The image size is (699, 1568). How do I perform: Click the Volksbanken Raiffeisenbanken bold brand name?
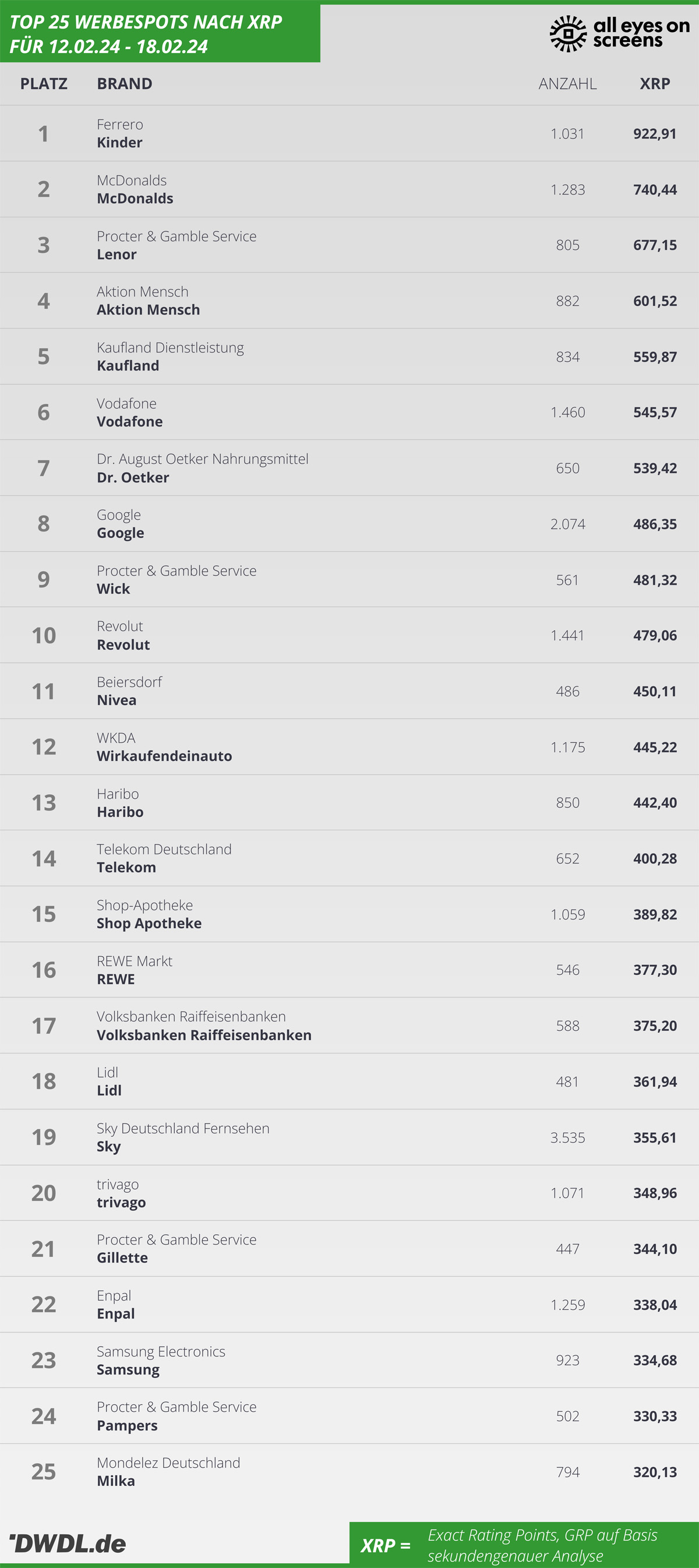[x=204, y=1035]
